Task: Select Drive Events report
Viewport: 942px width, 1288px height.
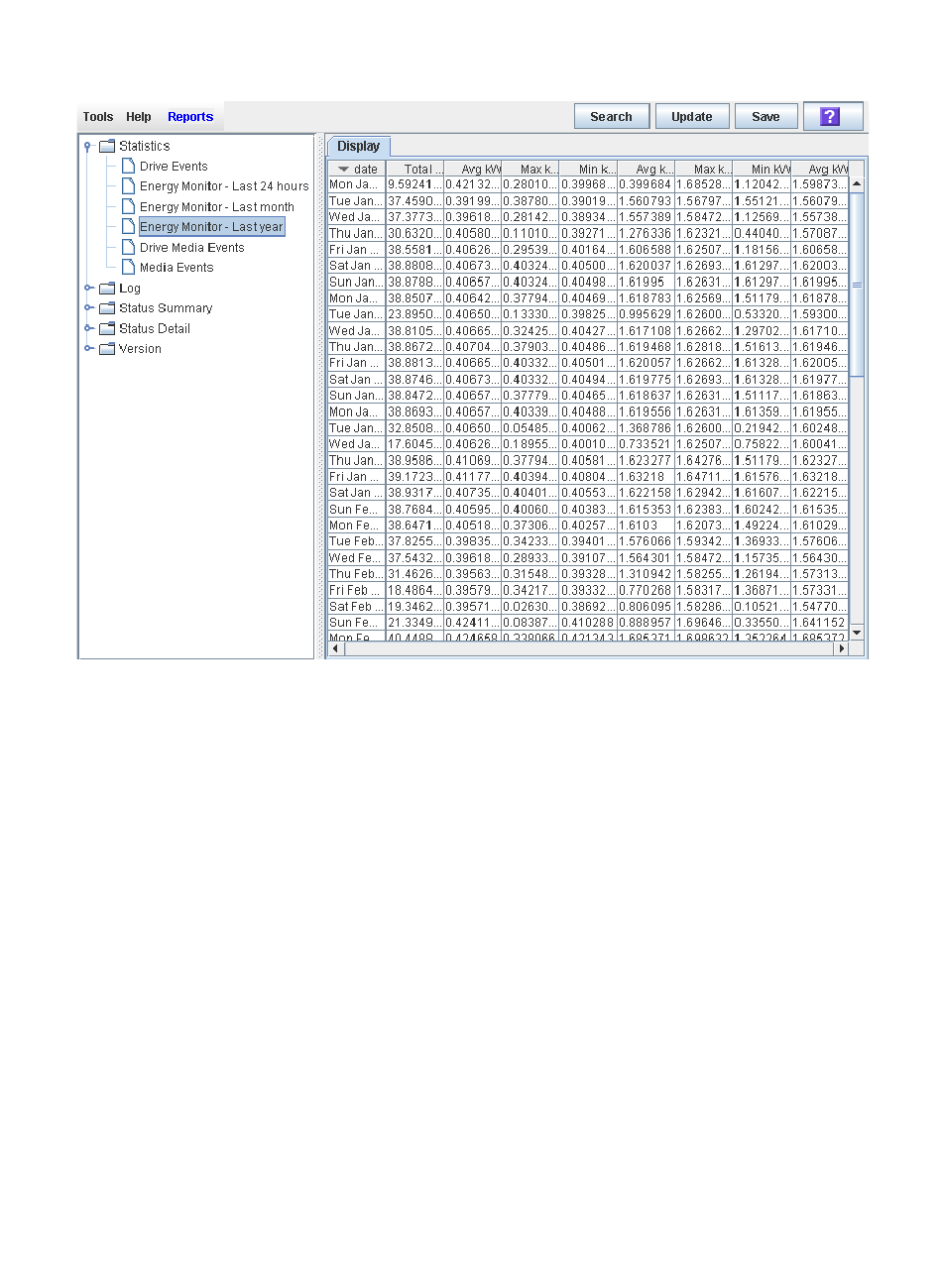Action: 174,167
